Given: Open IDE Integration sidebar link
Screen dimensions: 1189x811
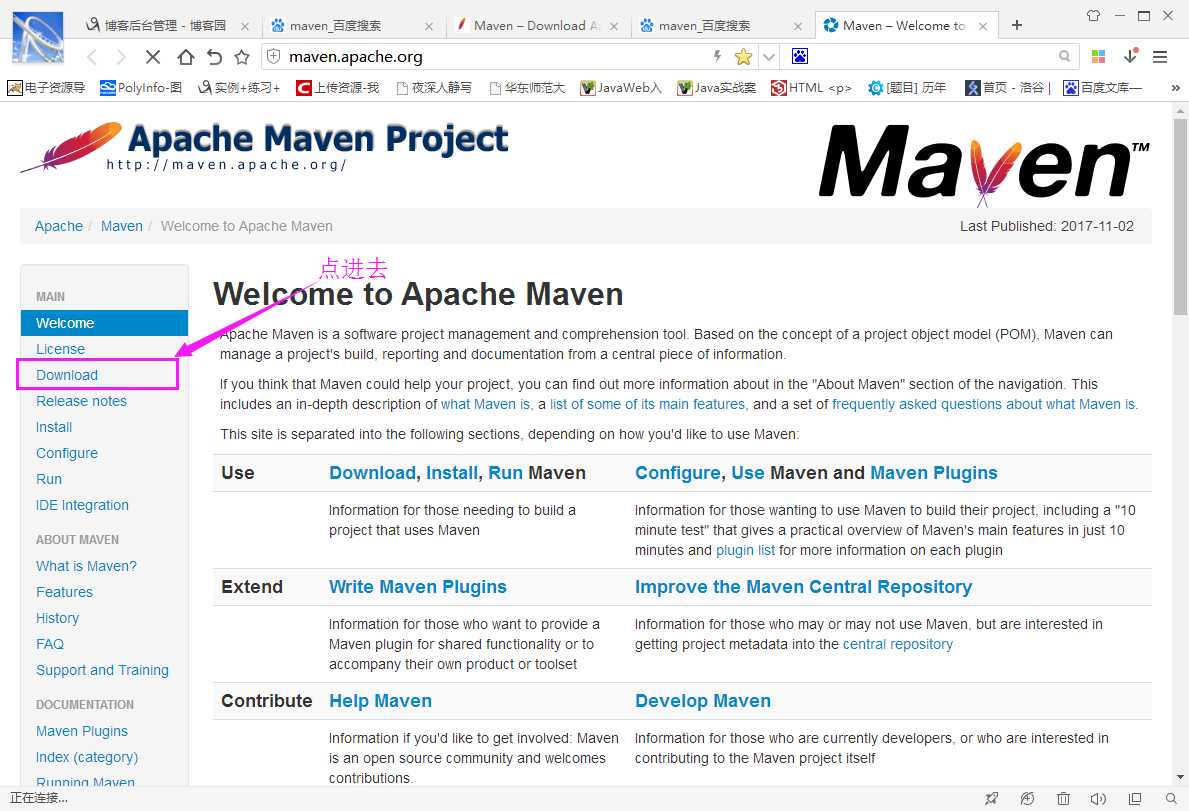Looking at the screenshot, I should 82,506.
